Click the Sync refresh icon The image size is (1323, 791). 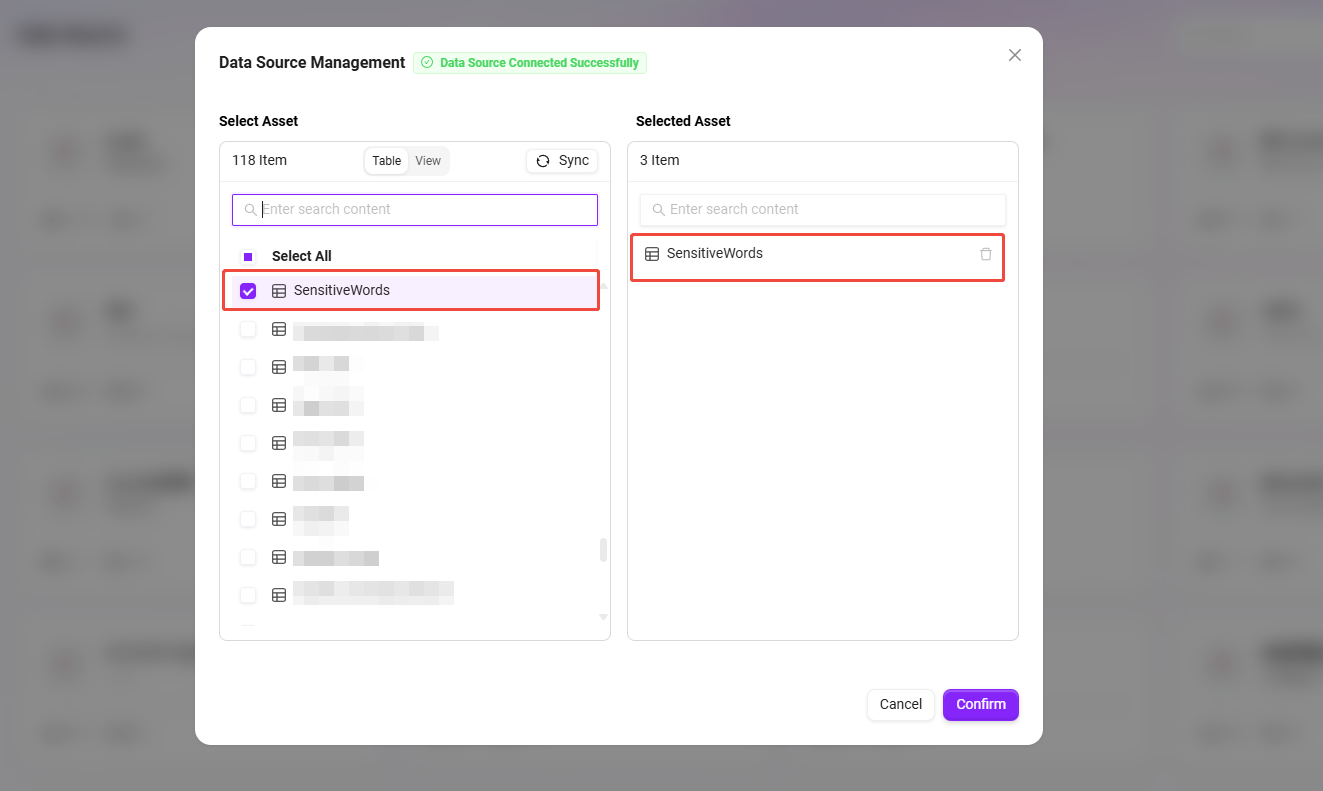tap(543, 161)
